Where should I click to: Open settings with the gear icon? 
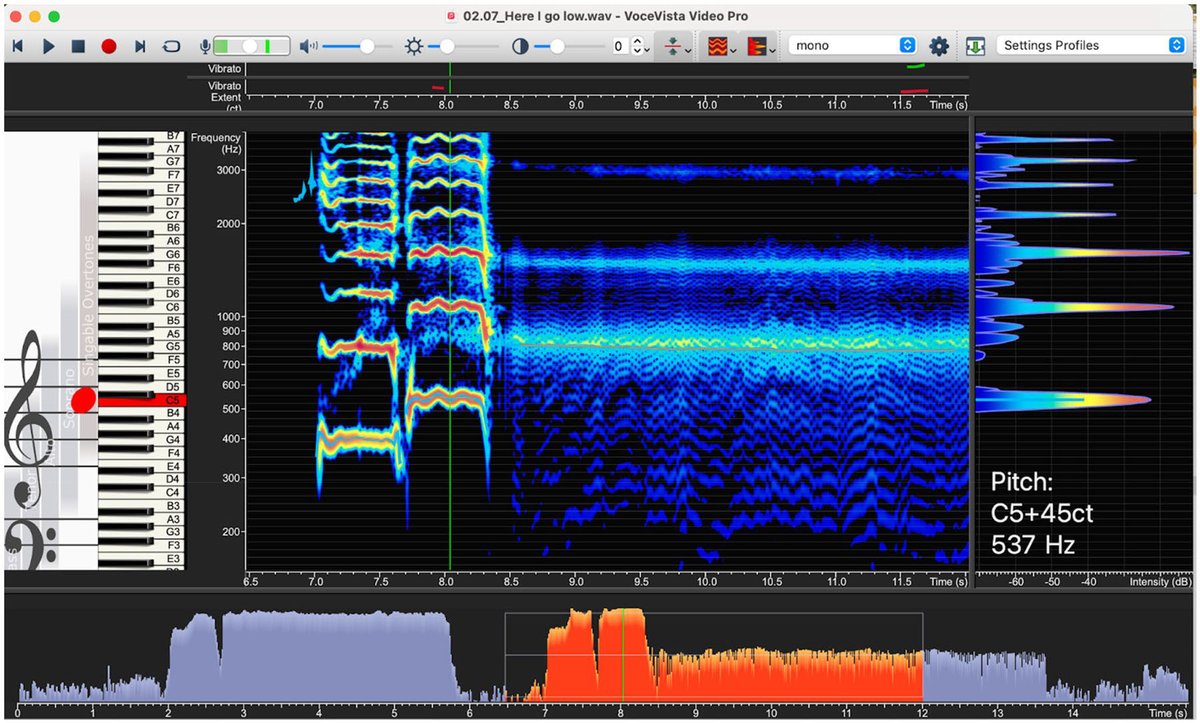939,46
